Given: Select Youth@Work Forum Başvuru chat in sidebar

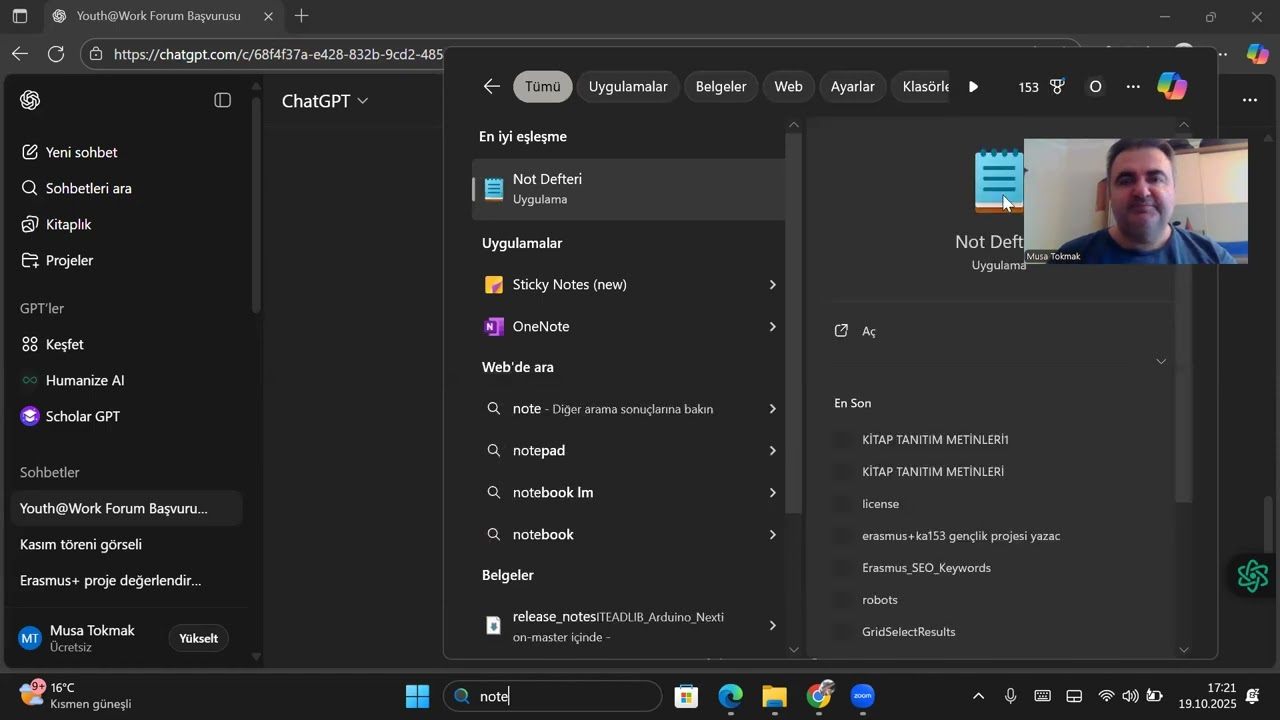Looking at the screenshot, I should [x=126, y=508].
